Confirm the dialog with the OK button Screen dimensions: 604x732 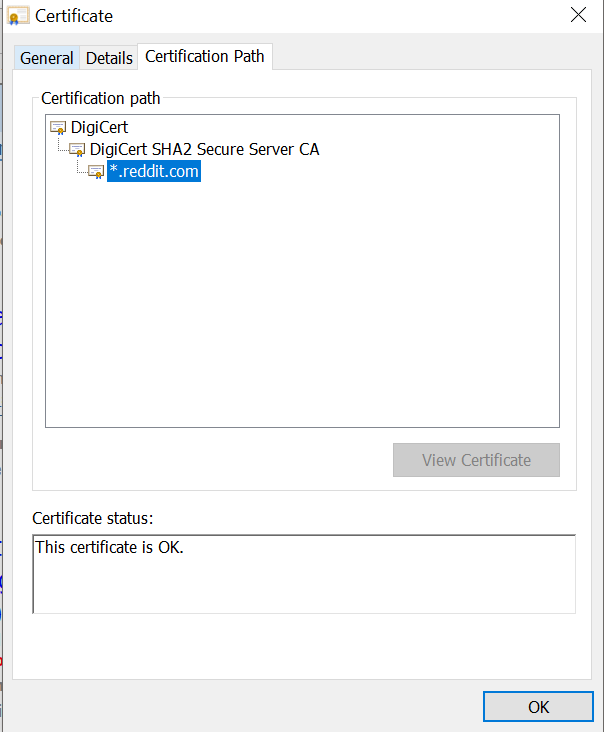click(x=538, y=706)
